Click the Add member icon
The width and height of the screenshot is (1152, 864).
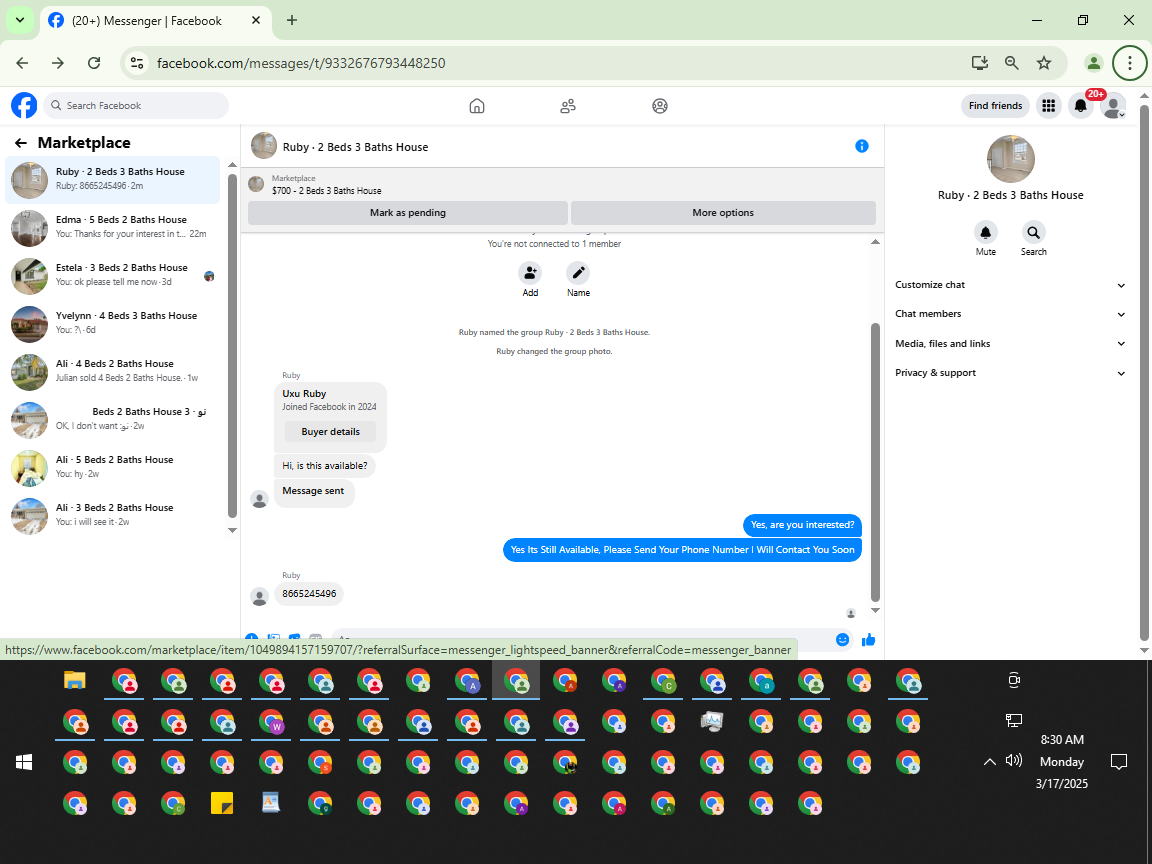click(530, 273)
